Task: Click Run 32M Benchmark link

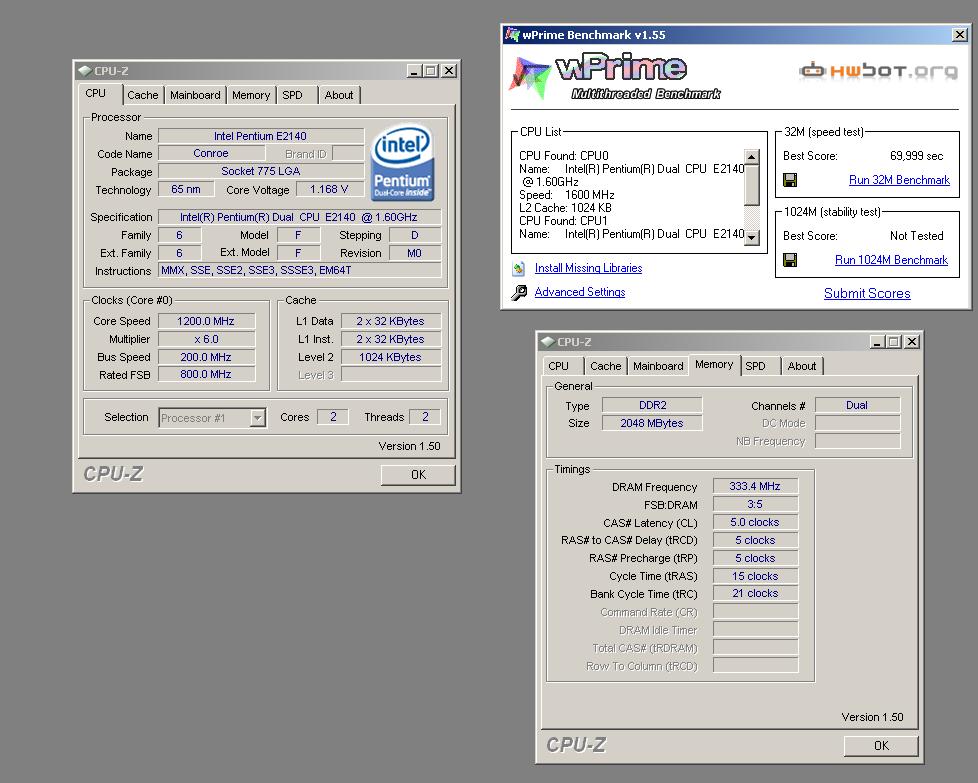Action: tap(899, 180)
